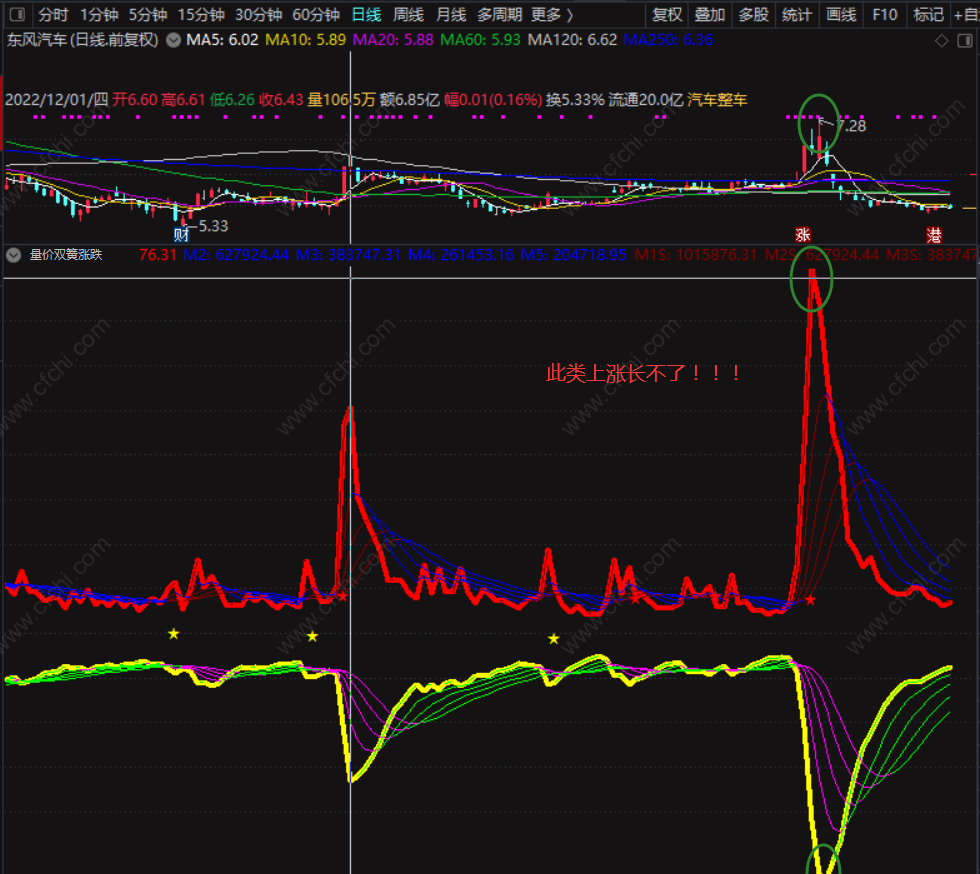Click the 叠加 overlay button
980x874 pixels.
pos(709,14)
